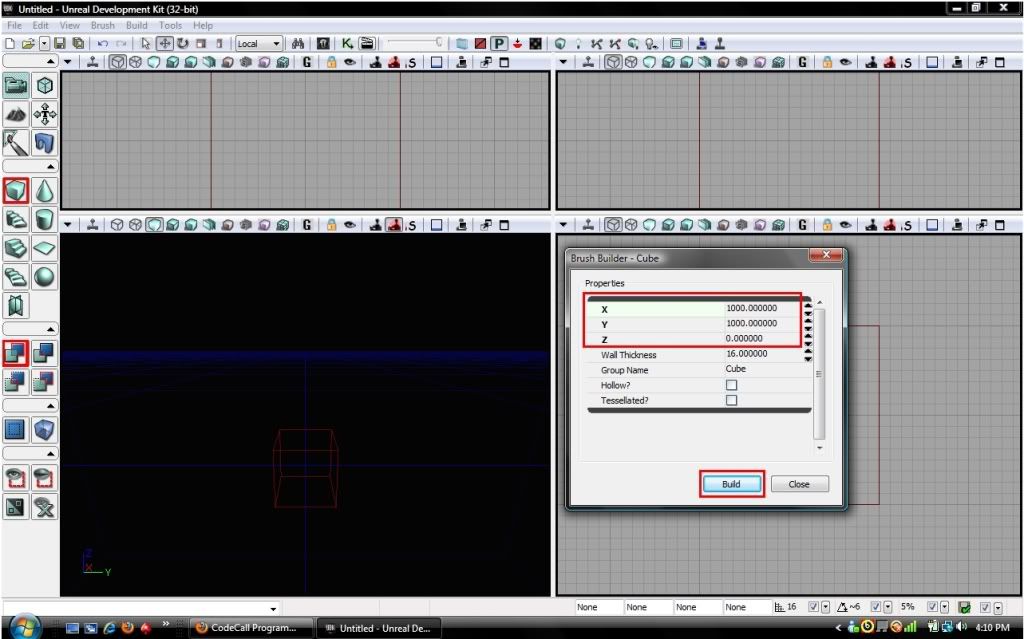
Task: Select the Sphere brush builder tool
Action: pyautogui.click(x=44, y=276)
